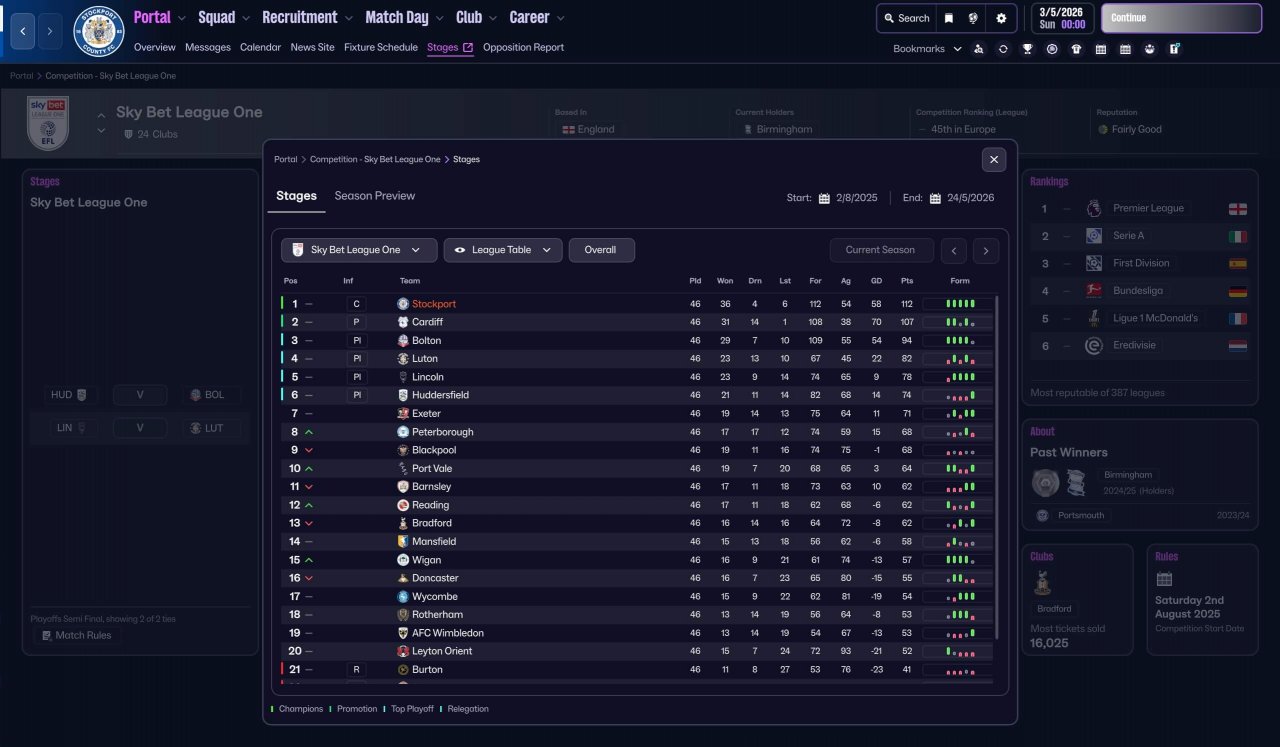Click the Luton club badge in the table
The image size is (1280, 747).
click(x=403, y=358)
